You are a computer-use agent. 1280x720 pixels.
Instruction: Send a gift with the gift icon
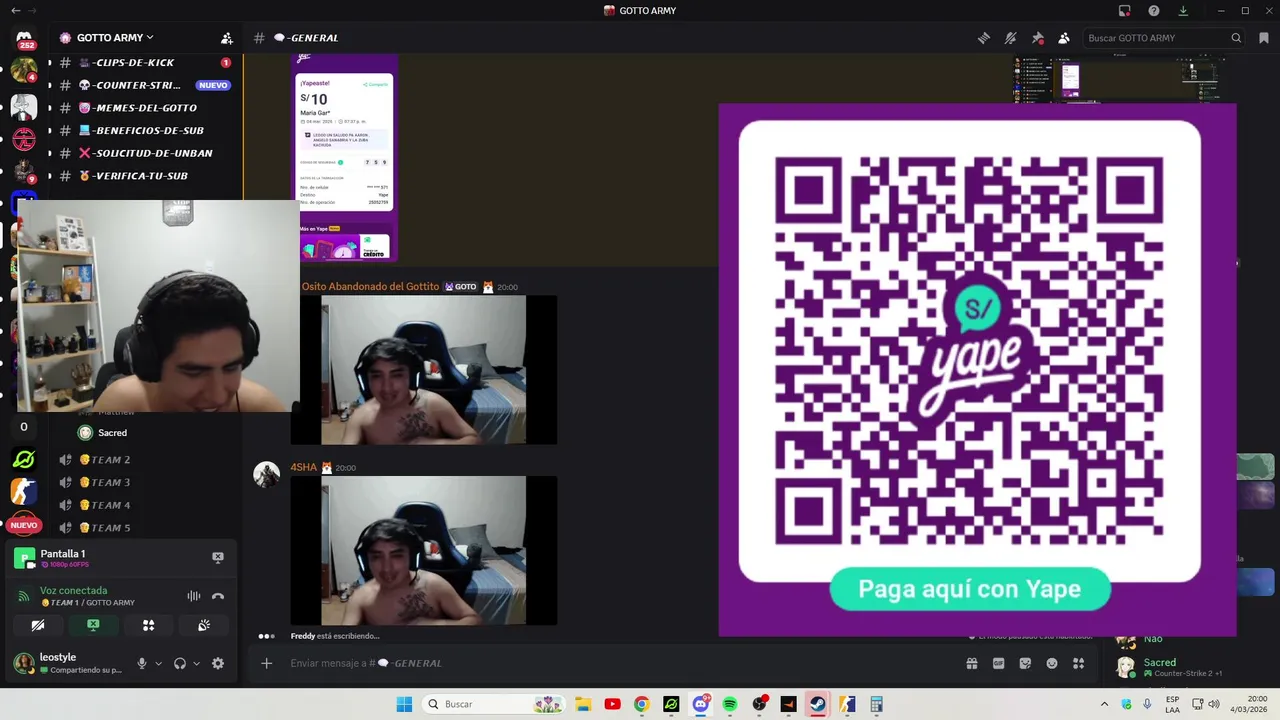click(971, 663)
